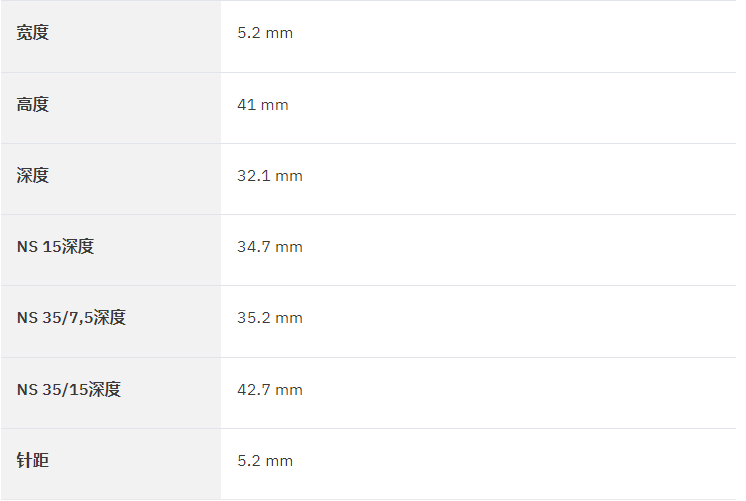This screenshot has width=746, height=501.
Task: Select the 42.7 mm value
Action: pyautogui.click(x=270, y=390)
